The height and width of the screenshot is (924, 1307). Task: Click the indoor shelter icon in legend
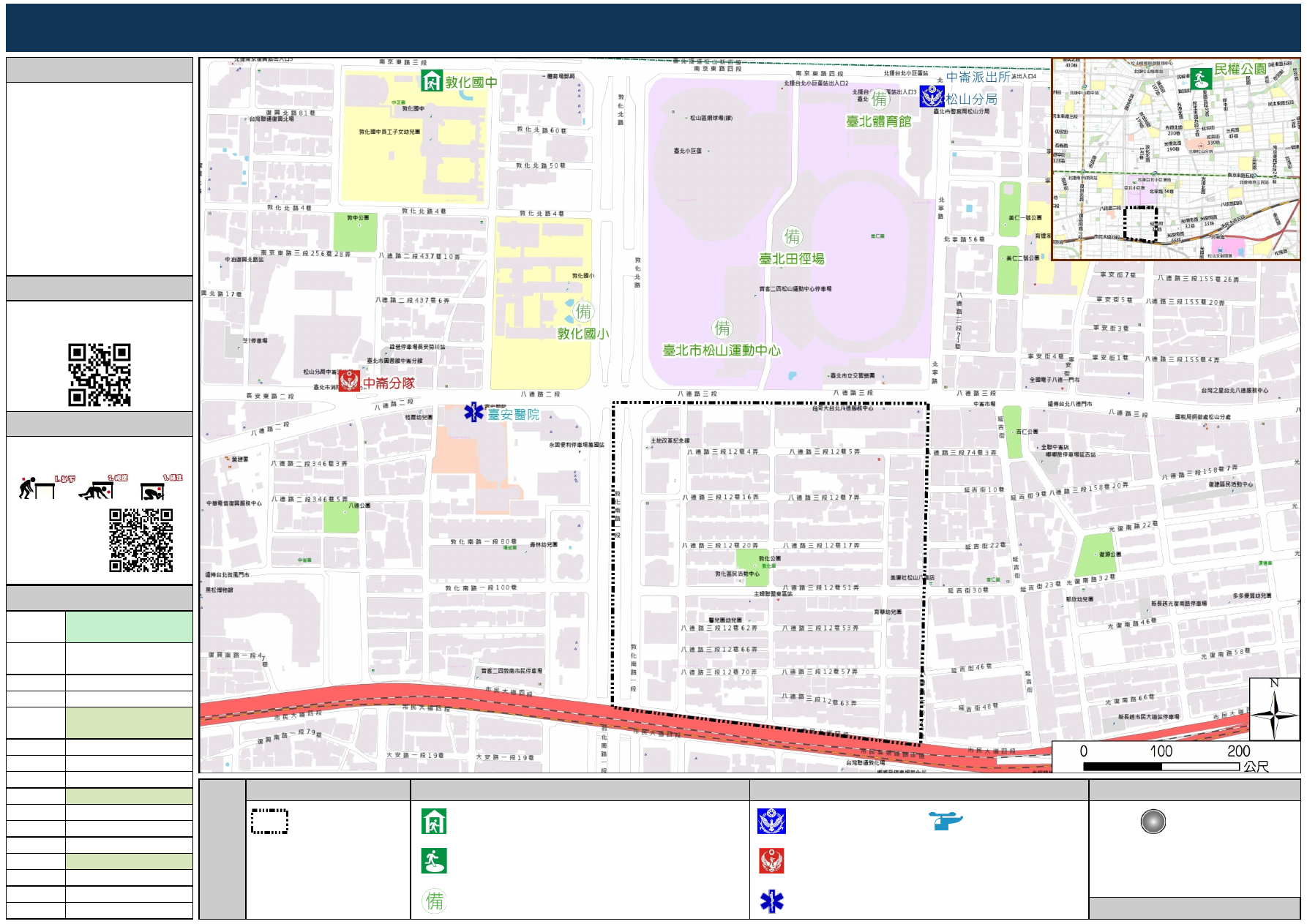click(434, 821)
